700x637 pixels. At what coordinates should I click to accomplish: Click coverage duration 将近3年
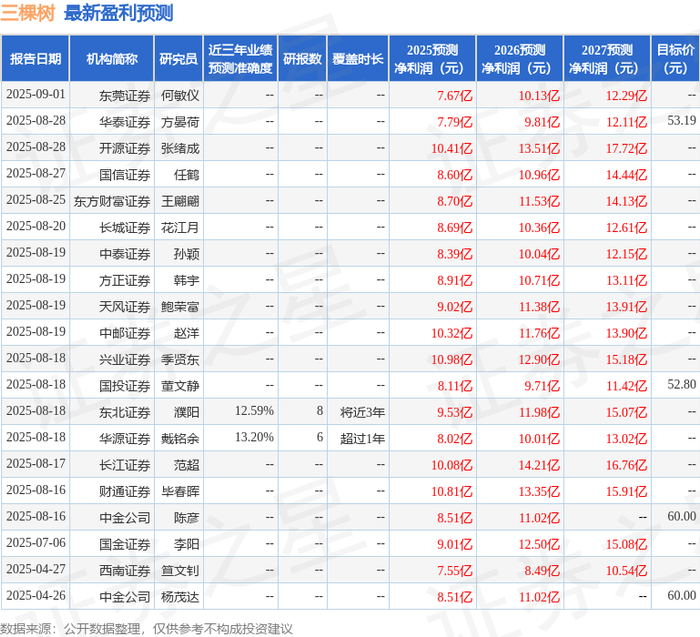pos(362,412)
